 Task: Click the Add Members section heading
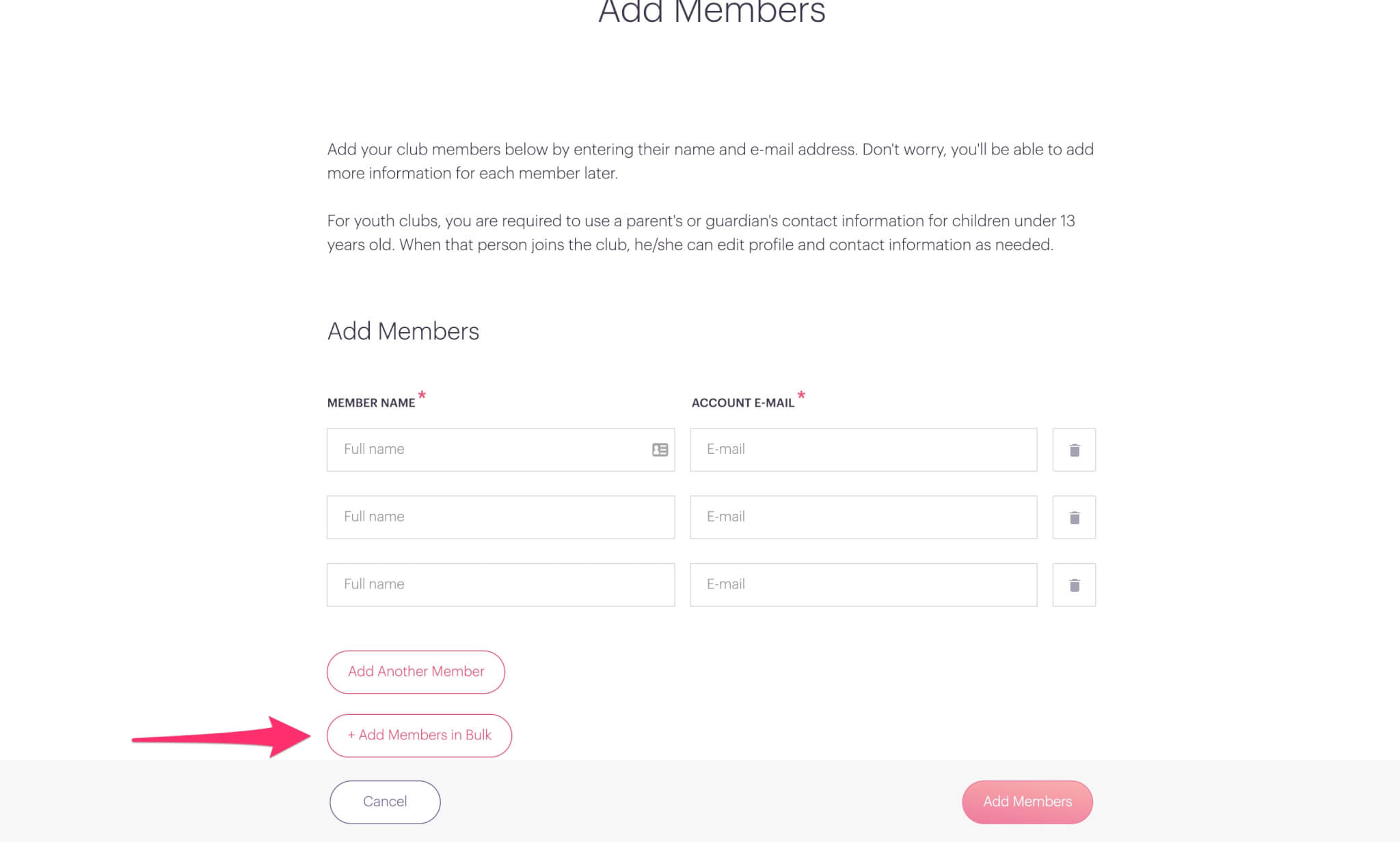click(x=403, y=331)
